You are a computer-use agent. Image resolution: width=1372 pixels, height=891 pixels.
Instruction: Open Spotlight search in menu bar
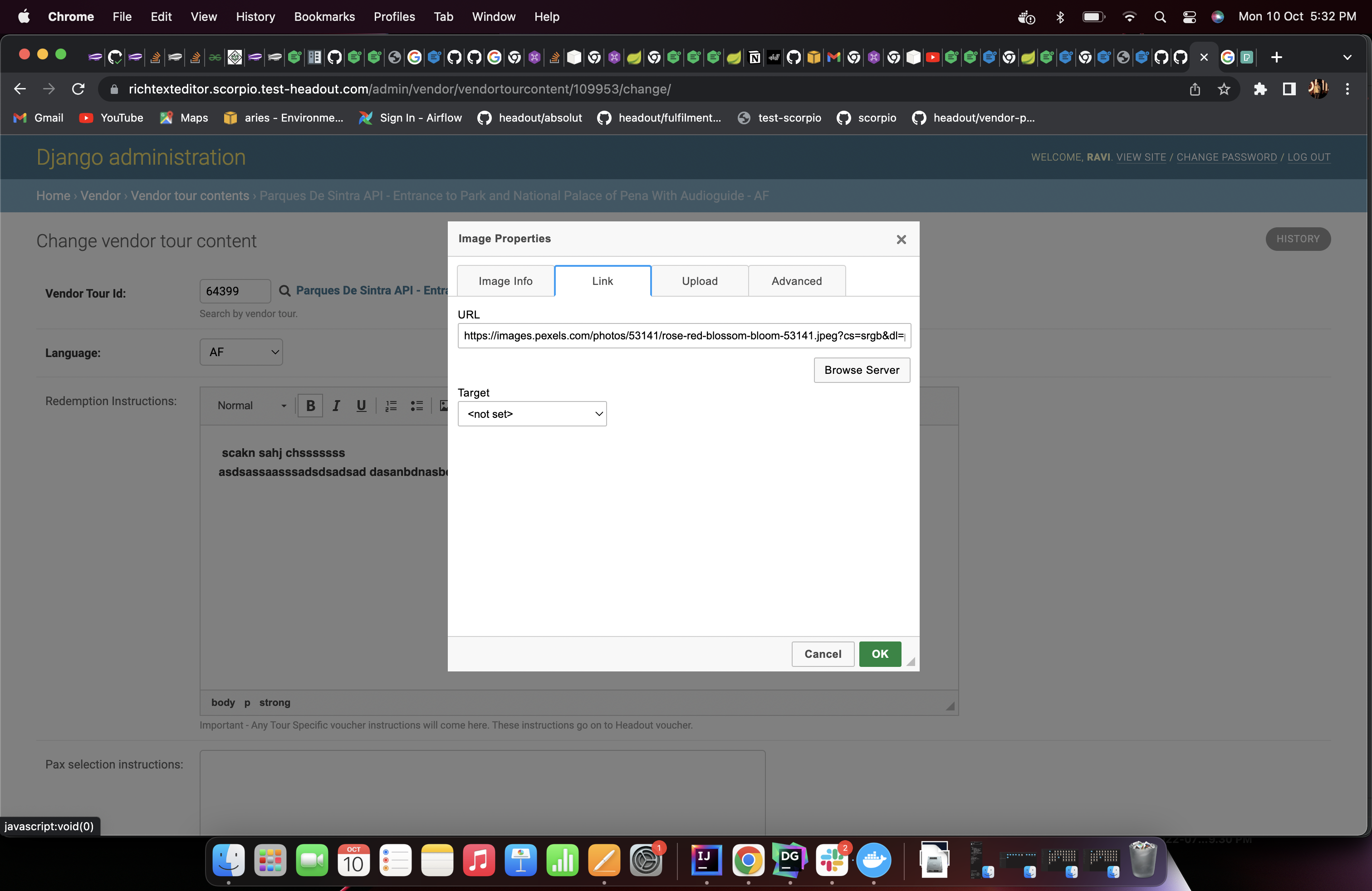(1160, 17)
